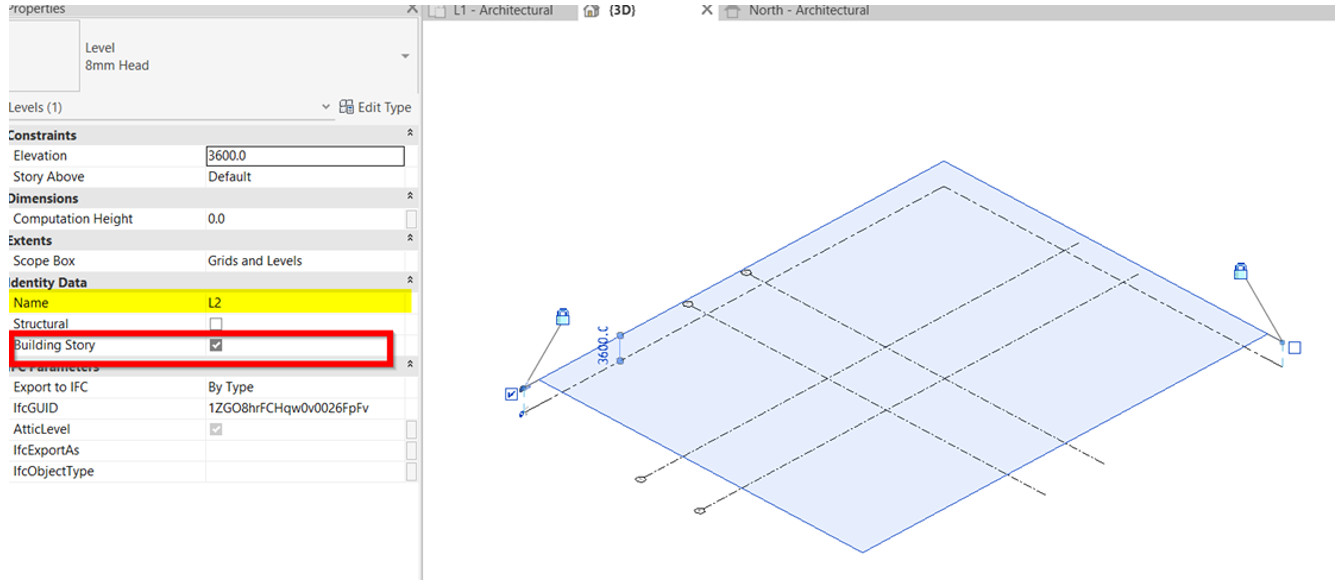Click the 3D view house icon
1342x586 pixels.
(x=591, y=10)
